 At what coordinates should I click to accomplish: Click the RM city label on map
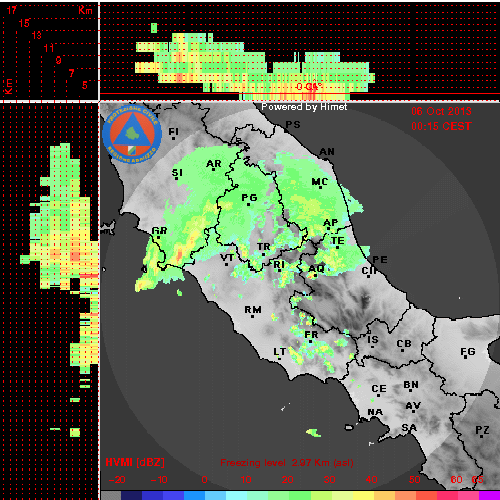pos(253,310)
